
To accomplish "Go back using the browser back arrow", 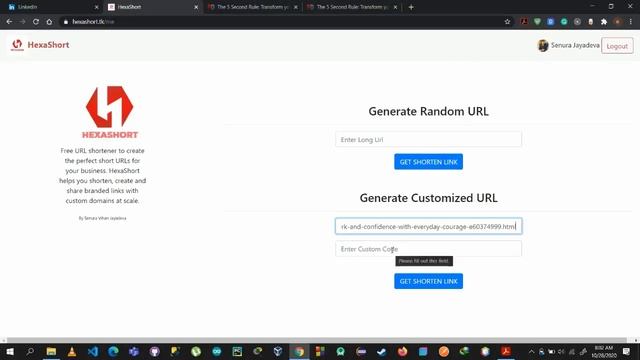I will [9, 22].
